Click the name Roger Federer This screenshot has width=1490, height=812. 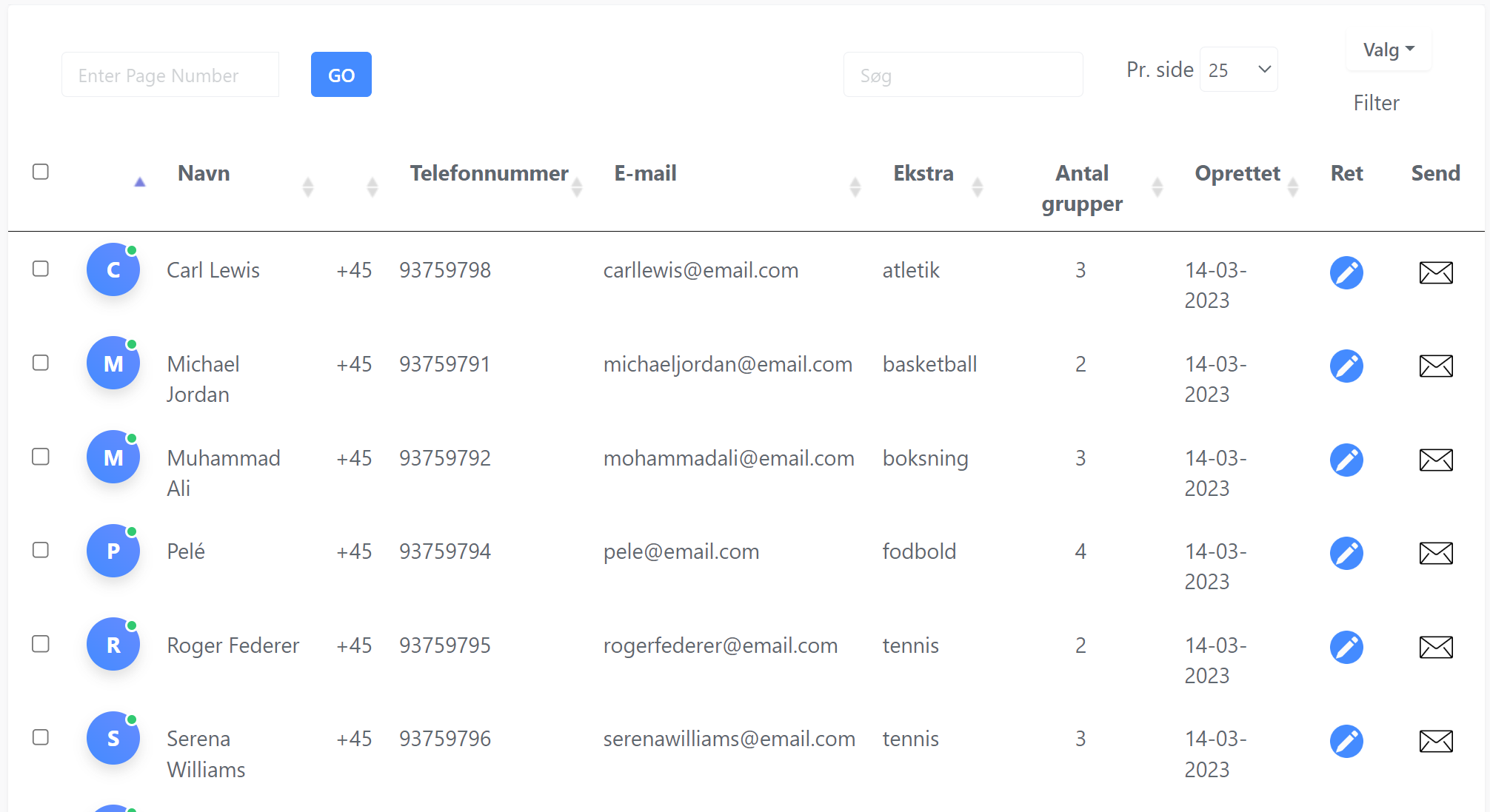click(x=233, y=645)
